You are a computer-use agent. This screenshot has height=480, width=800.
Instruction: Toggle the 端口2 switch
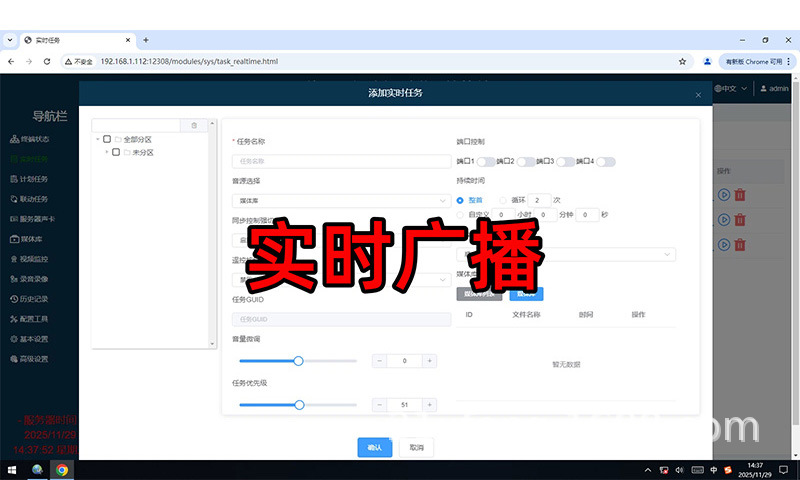526,162
